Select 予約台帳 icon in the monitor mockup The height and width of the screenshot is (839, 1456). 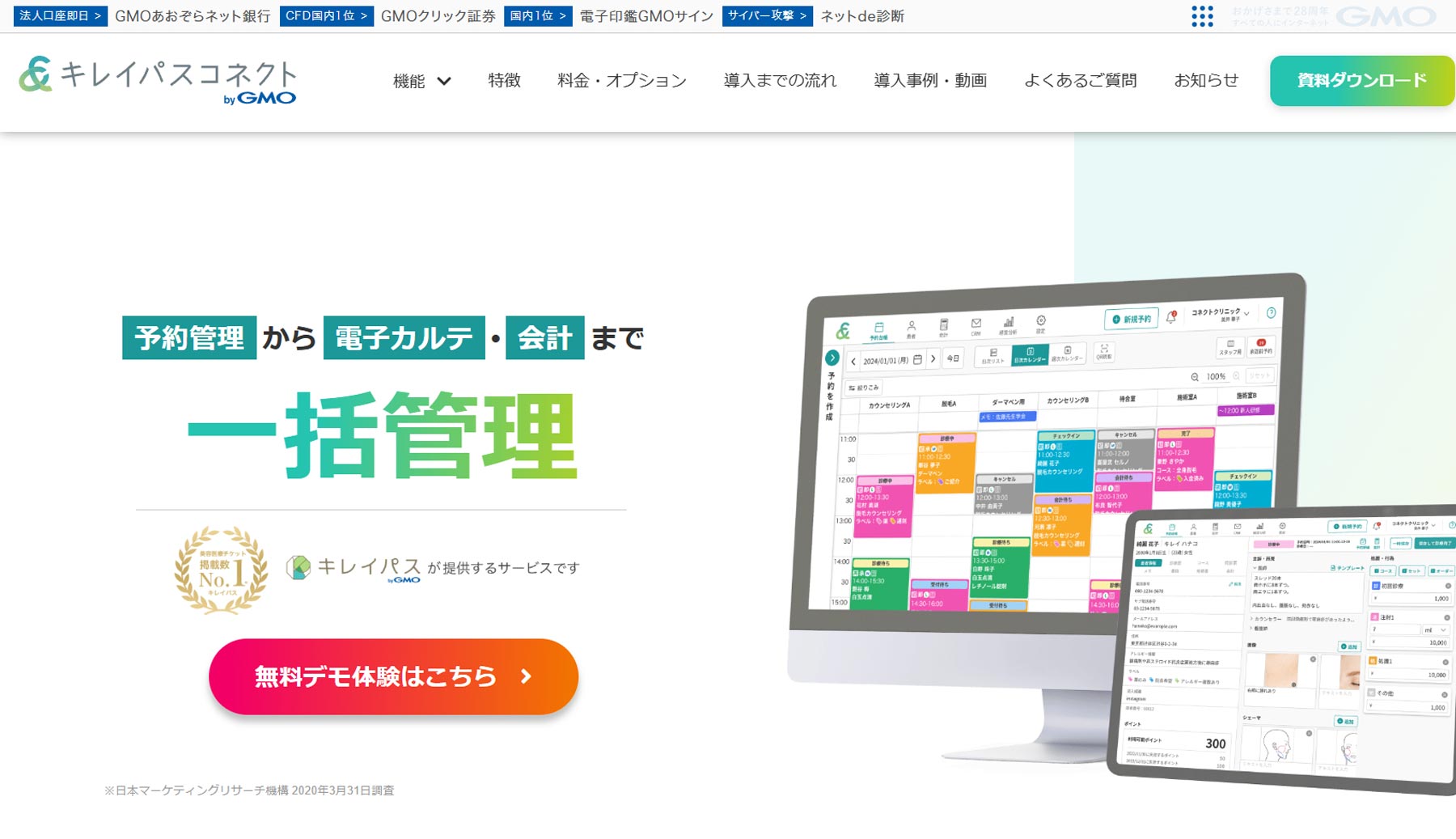click(879, 330)
